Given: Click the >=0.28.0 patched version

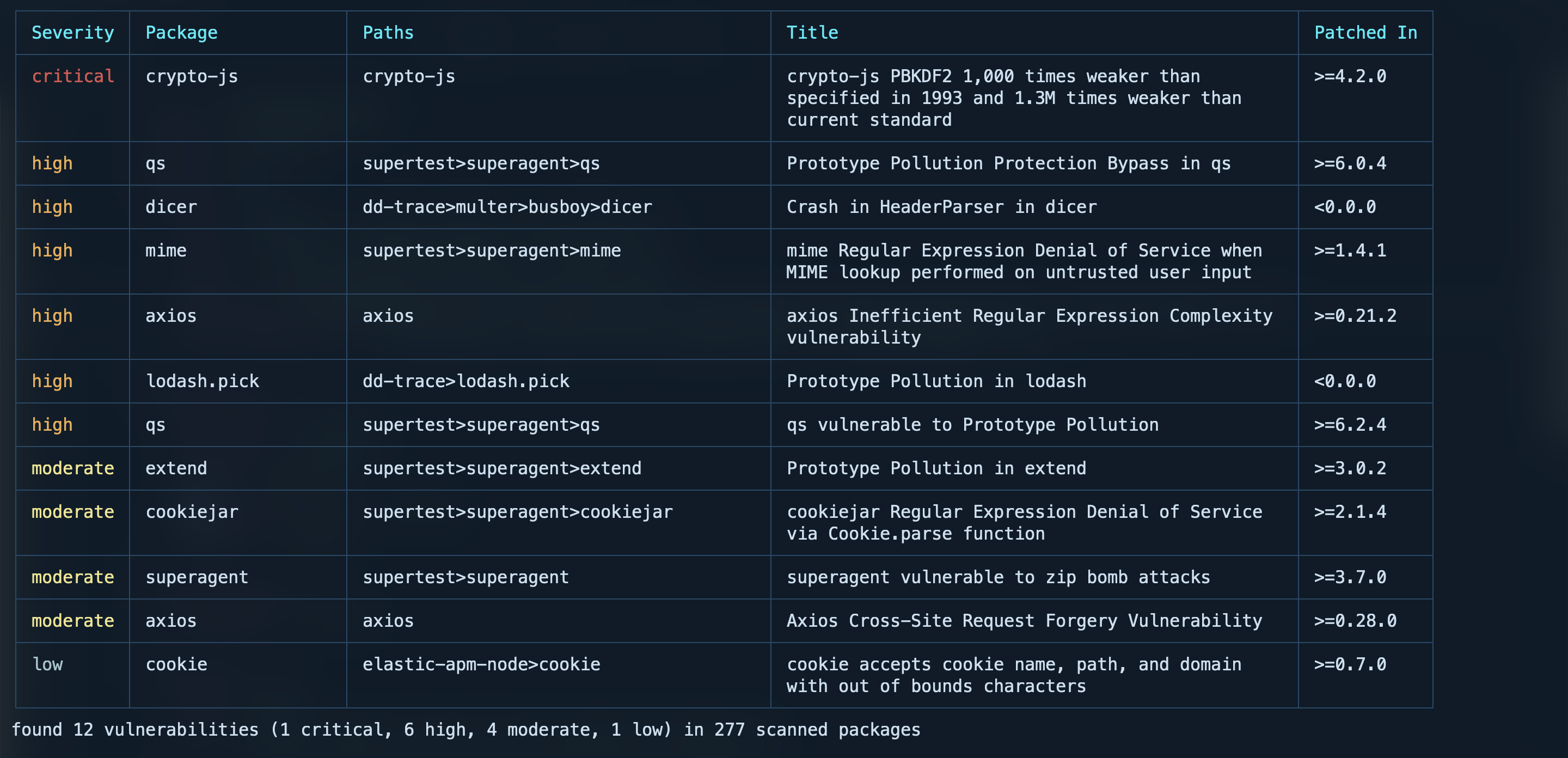Looking at the screenshot, I should pos(1355,621).
